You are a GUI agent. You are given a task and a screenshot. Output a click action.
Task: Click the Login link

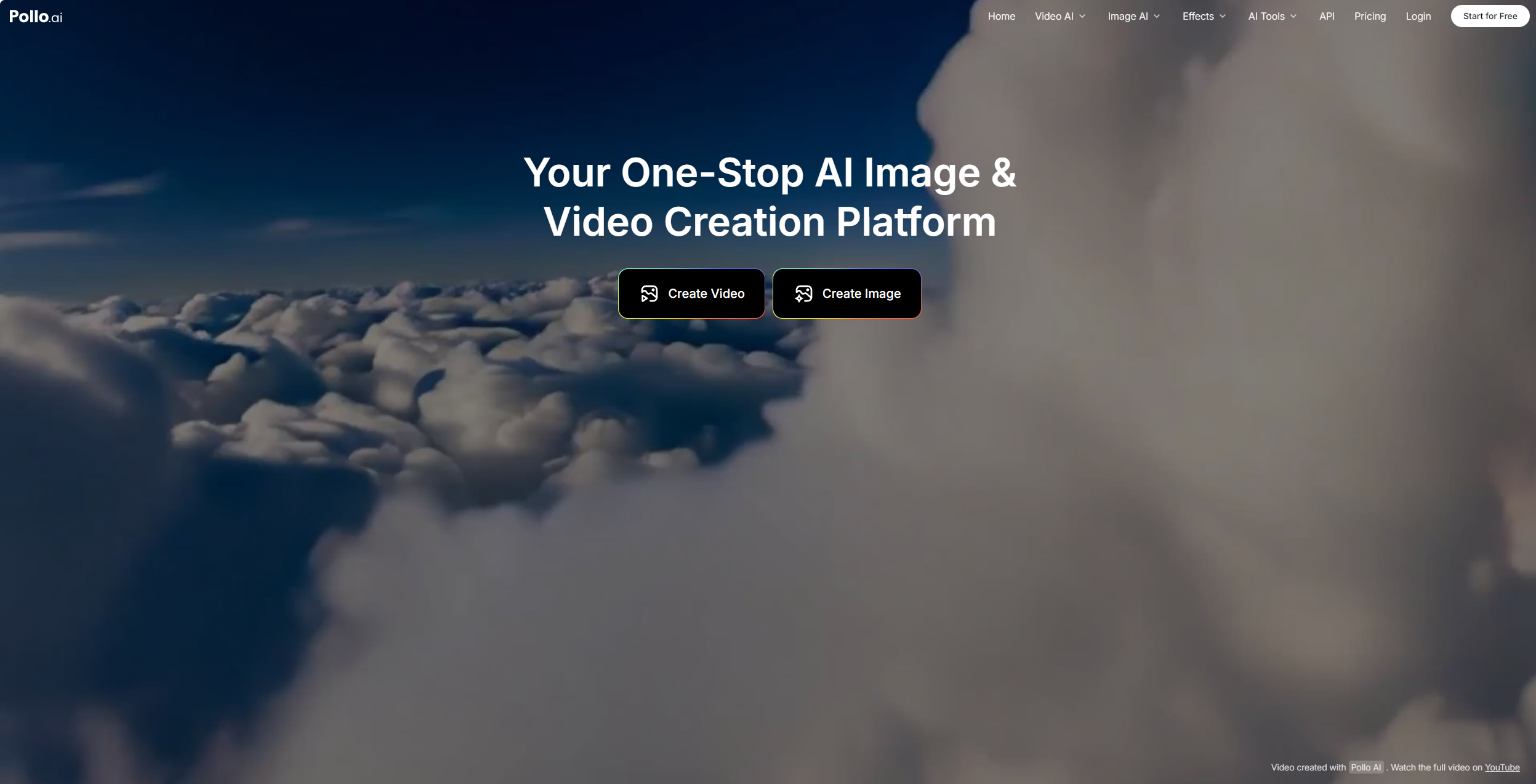click(x=1418, y=17)
